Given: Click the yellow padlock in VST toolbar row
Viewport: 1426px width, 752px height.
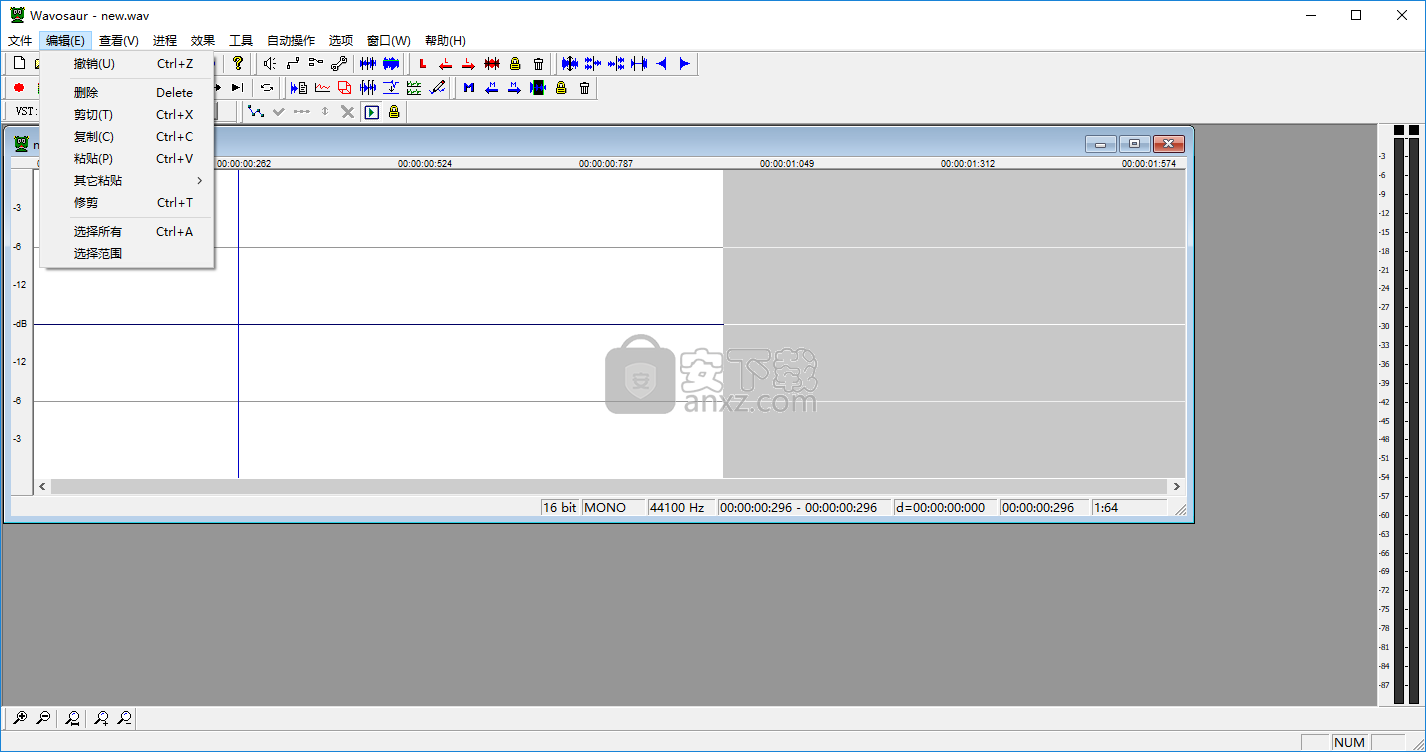Looking at the screenshot, I should [394, 111].
